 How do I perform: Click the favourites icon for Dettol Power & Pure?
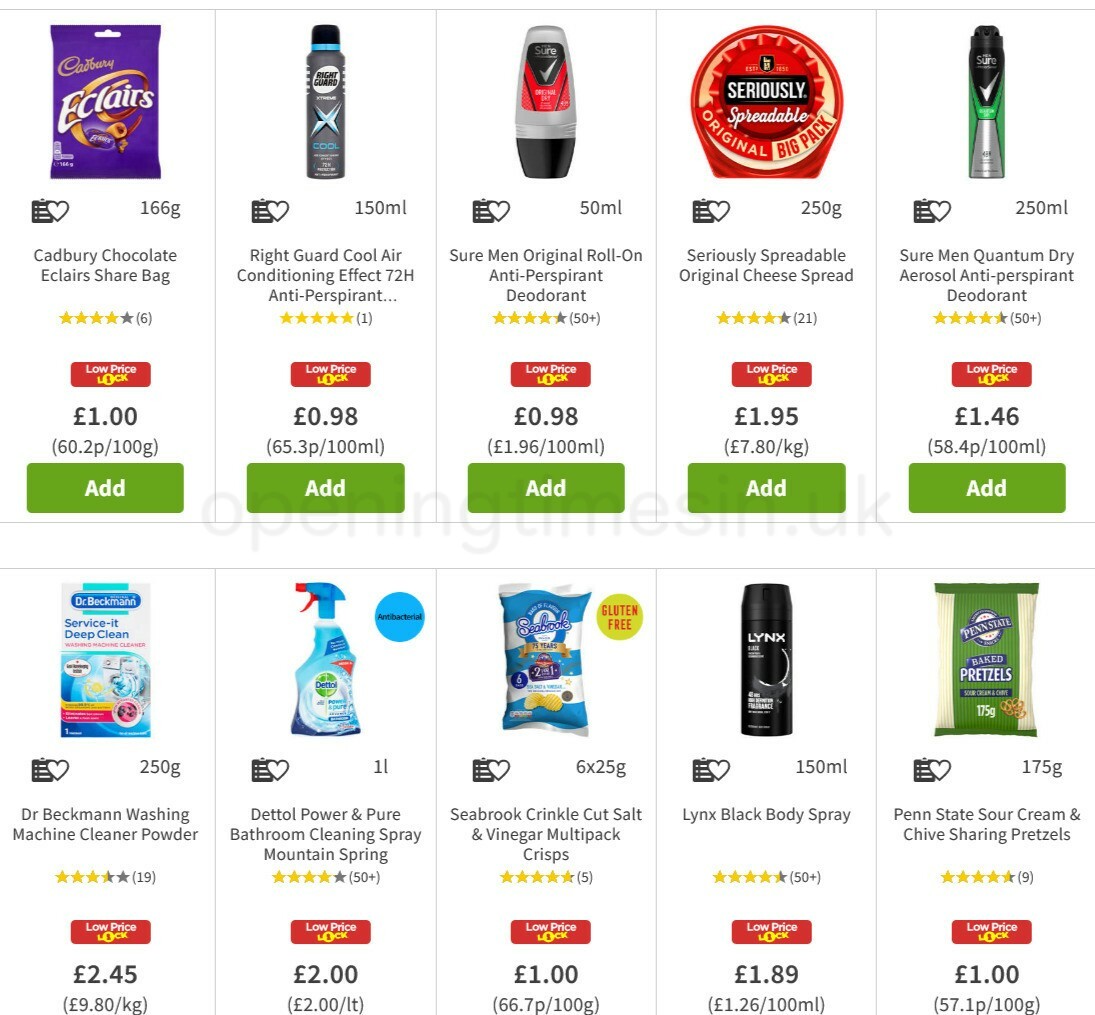tap(268, 768)
